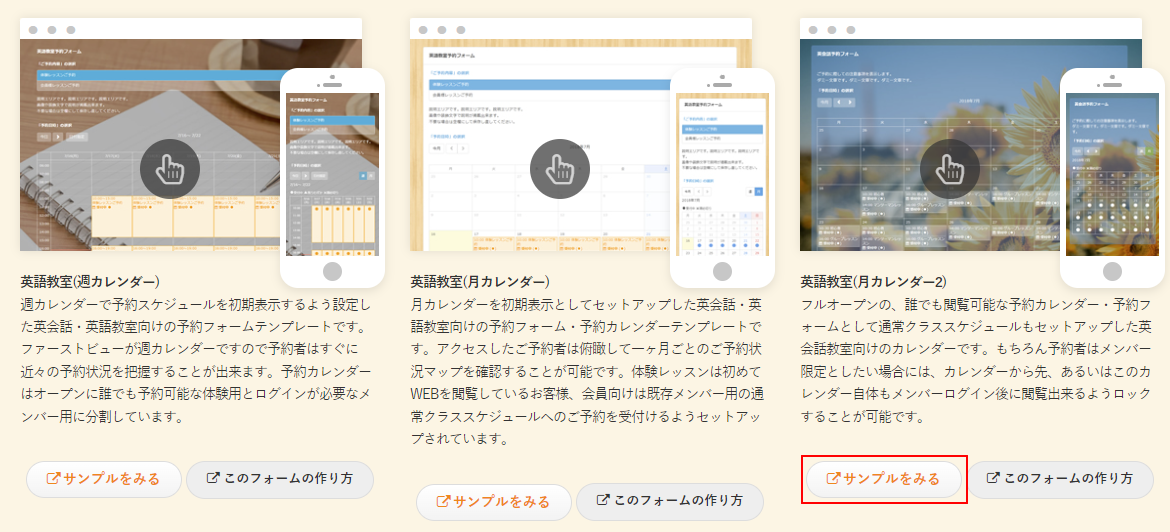
Task: Open サンプルをみる for 英語教室(月カレンダー2)
Action: pyautogui.click(x=883, y=479)
